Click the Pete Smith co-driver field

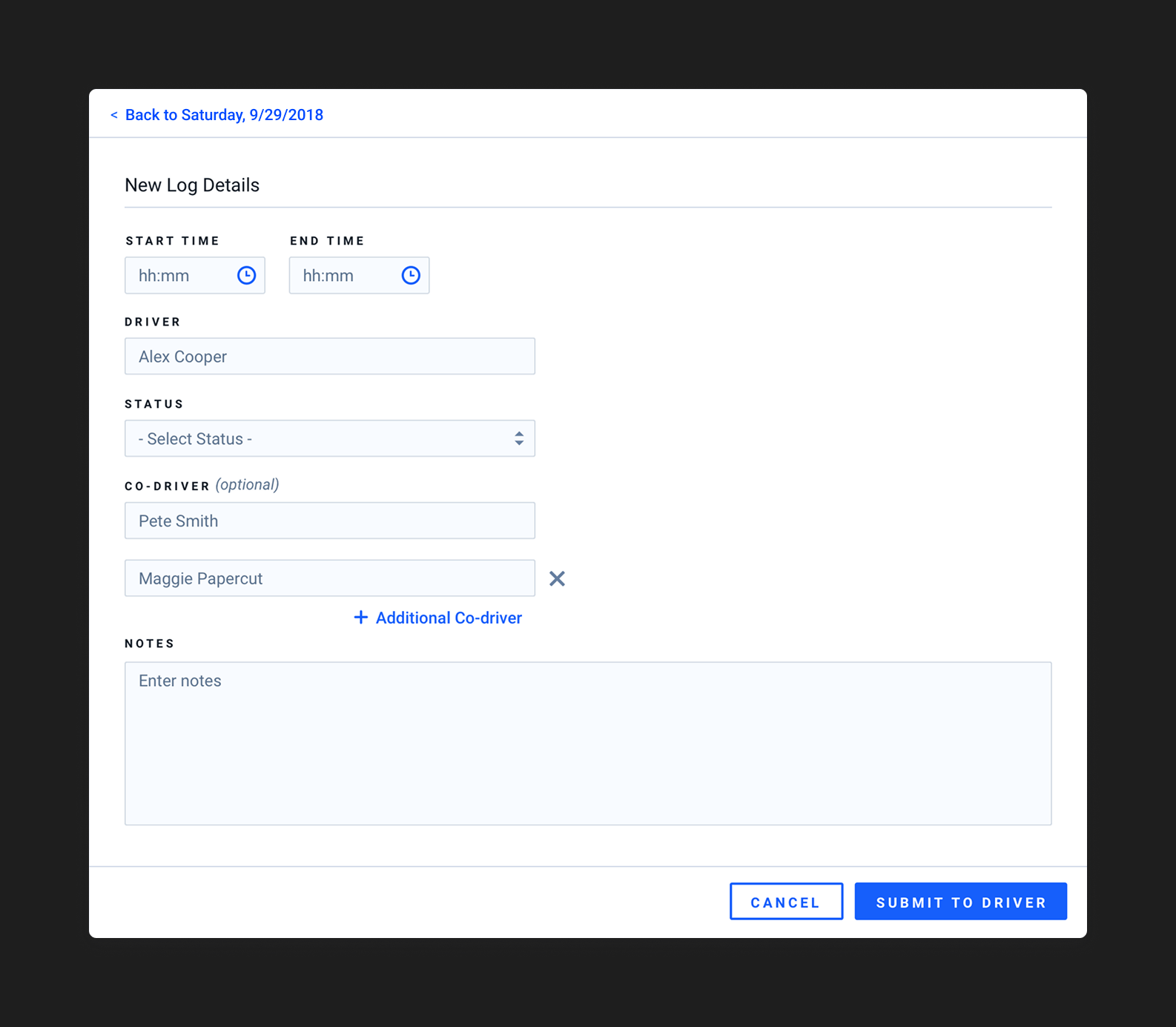point(329,521)
